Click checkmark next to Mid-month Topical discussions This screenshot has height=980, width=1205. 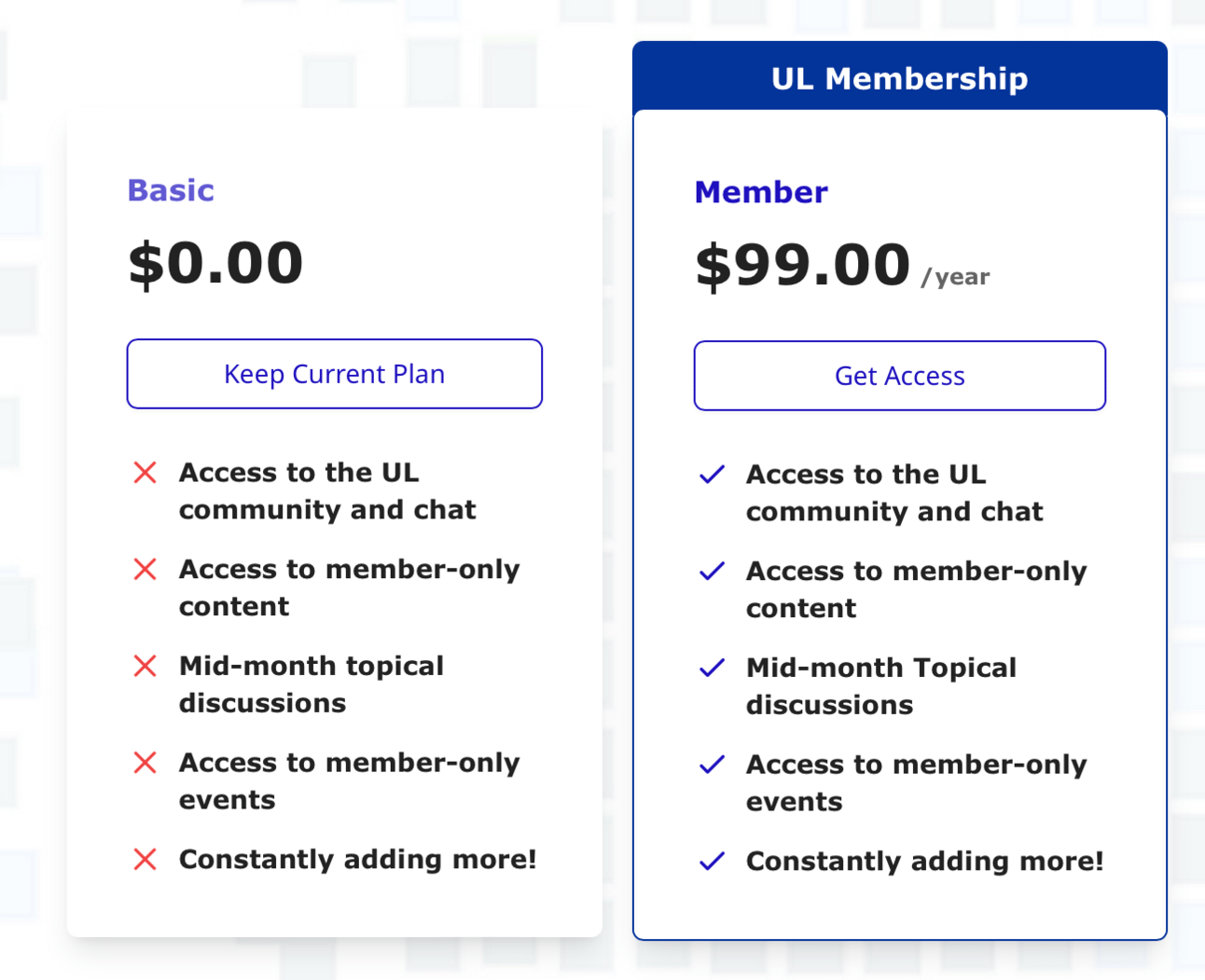click(712, 668)
